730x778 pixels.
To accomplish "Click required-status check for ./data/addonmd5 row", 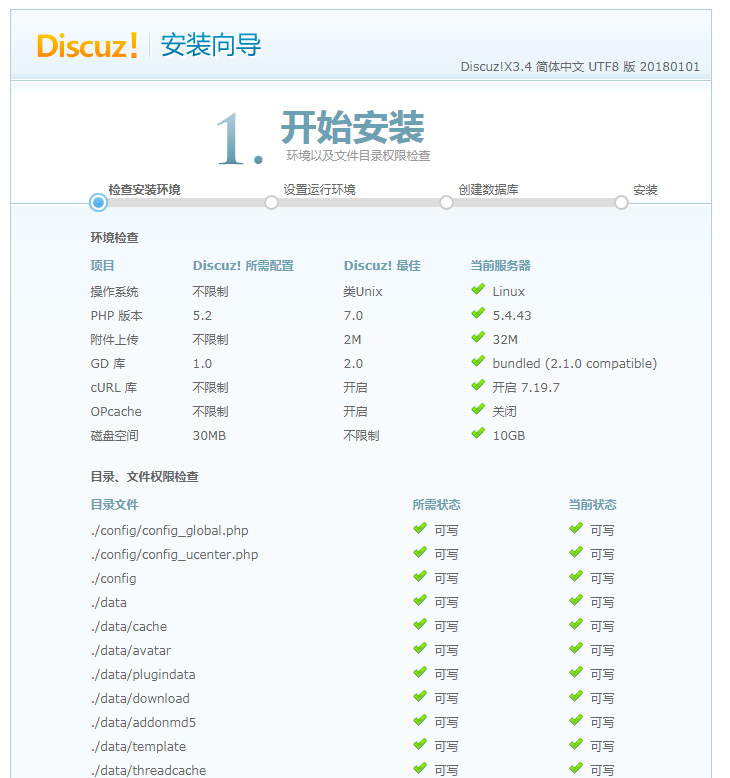I will (420, 720).
